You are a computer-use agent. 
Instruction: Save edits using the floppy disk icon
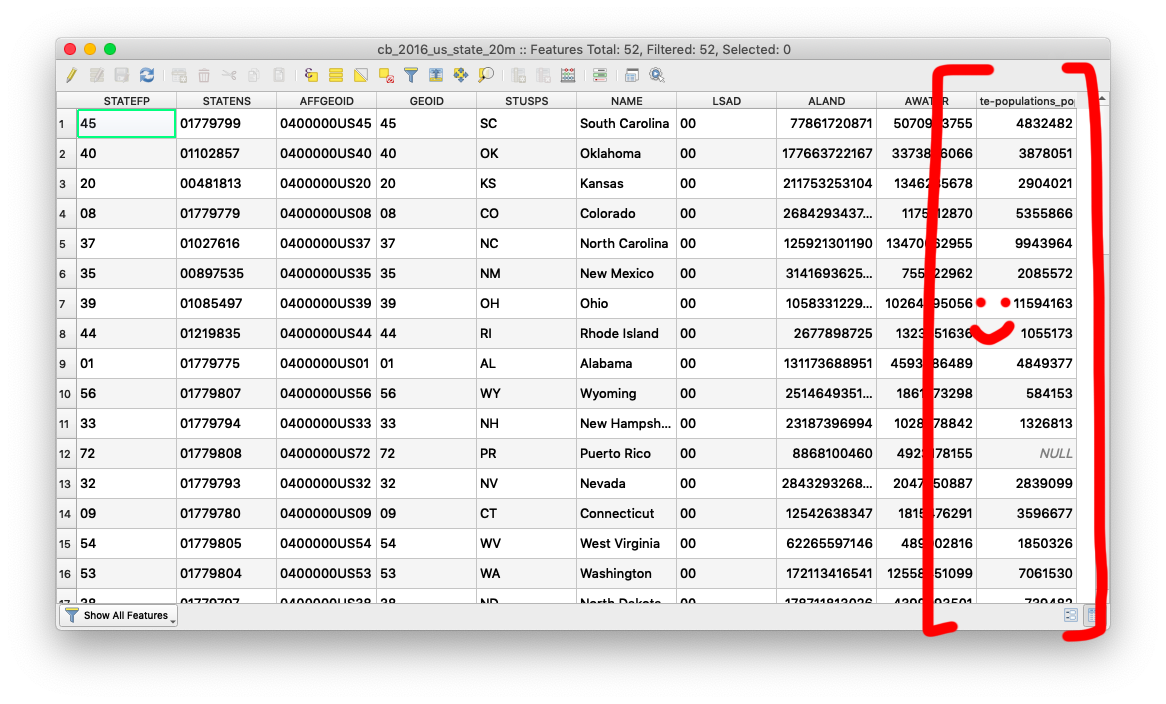click(x=122, y=75)
